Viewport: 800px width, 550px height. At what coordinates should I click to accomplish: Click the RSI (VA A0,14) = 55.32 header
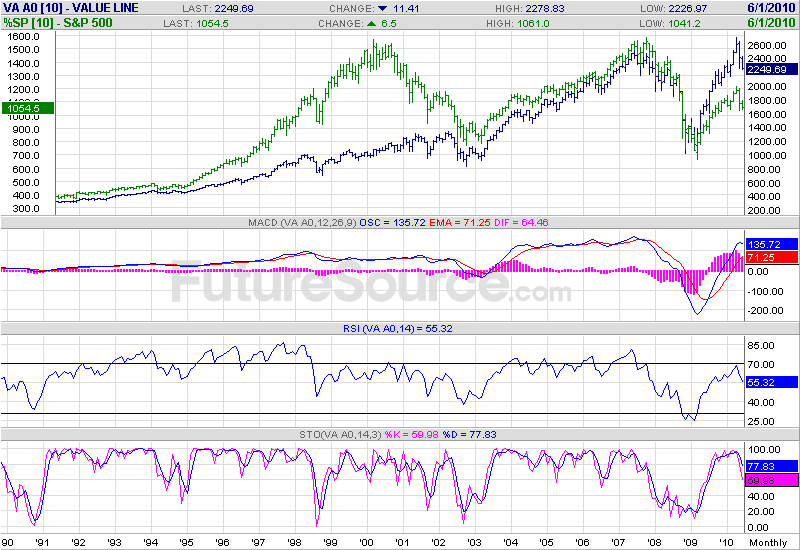397,329
